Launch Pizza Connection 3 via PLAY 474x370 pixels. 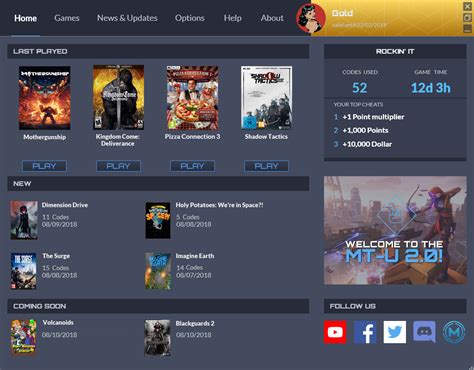pyautogui.click(x=192, y=166)
